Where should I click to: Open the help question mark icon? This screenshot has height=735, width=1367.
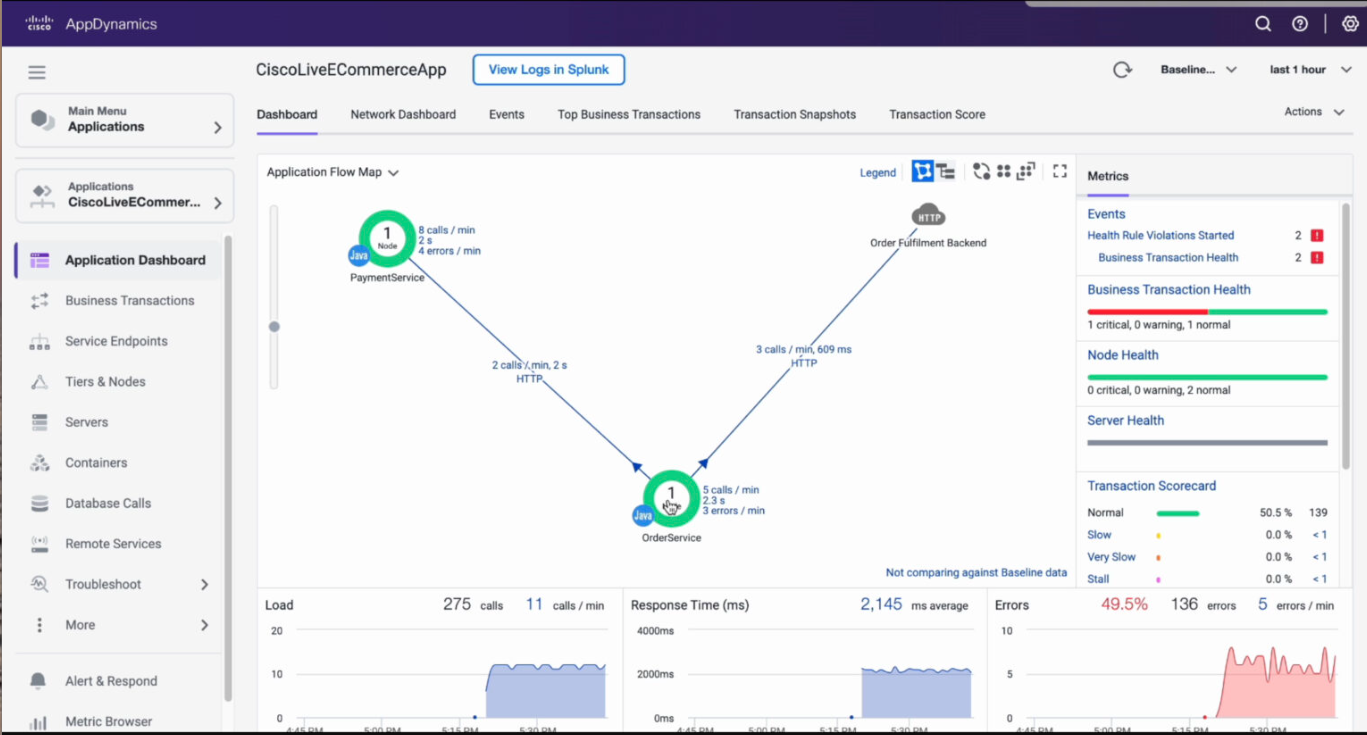(x=1300, y=24)
